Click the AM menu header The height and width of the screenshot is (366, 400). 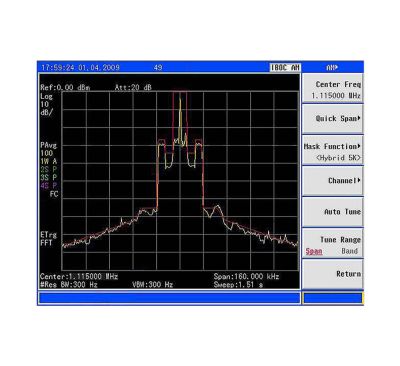332,68
